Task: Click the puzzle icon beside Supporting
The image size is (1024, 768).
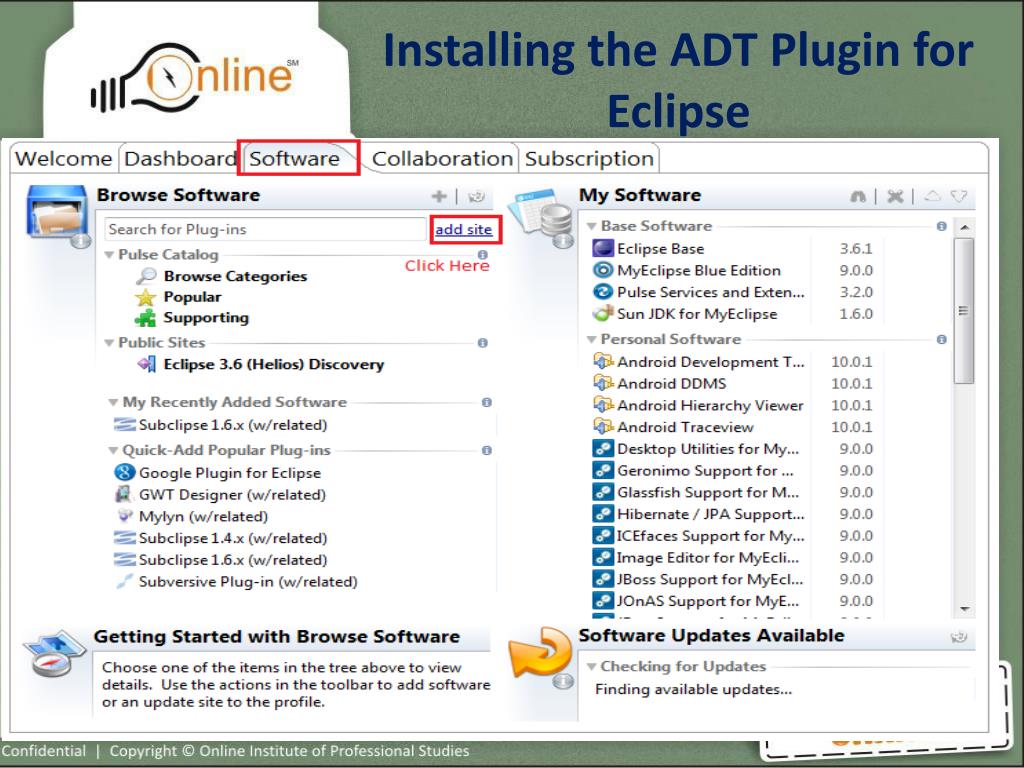Action: 145,318
